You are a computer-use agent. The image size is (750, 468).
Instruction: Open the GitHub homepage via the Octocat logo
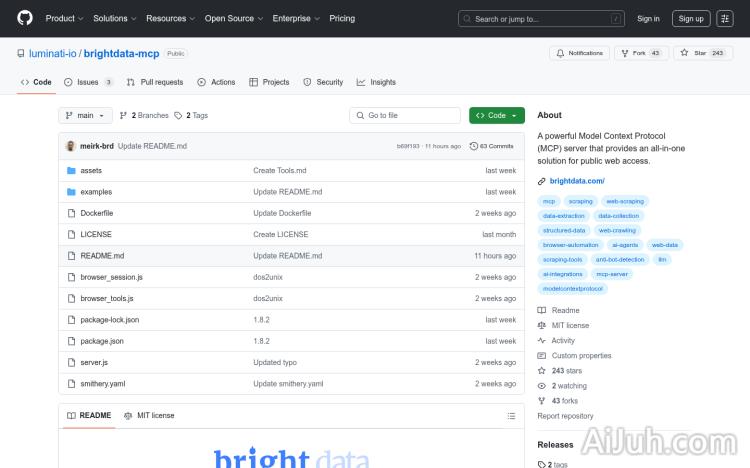click(x=25, y=18)
